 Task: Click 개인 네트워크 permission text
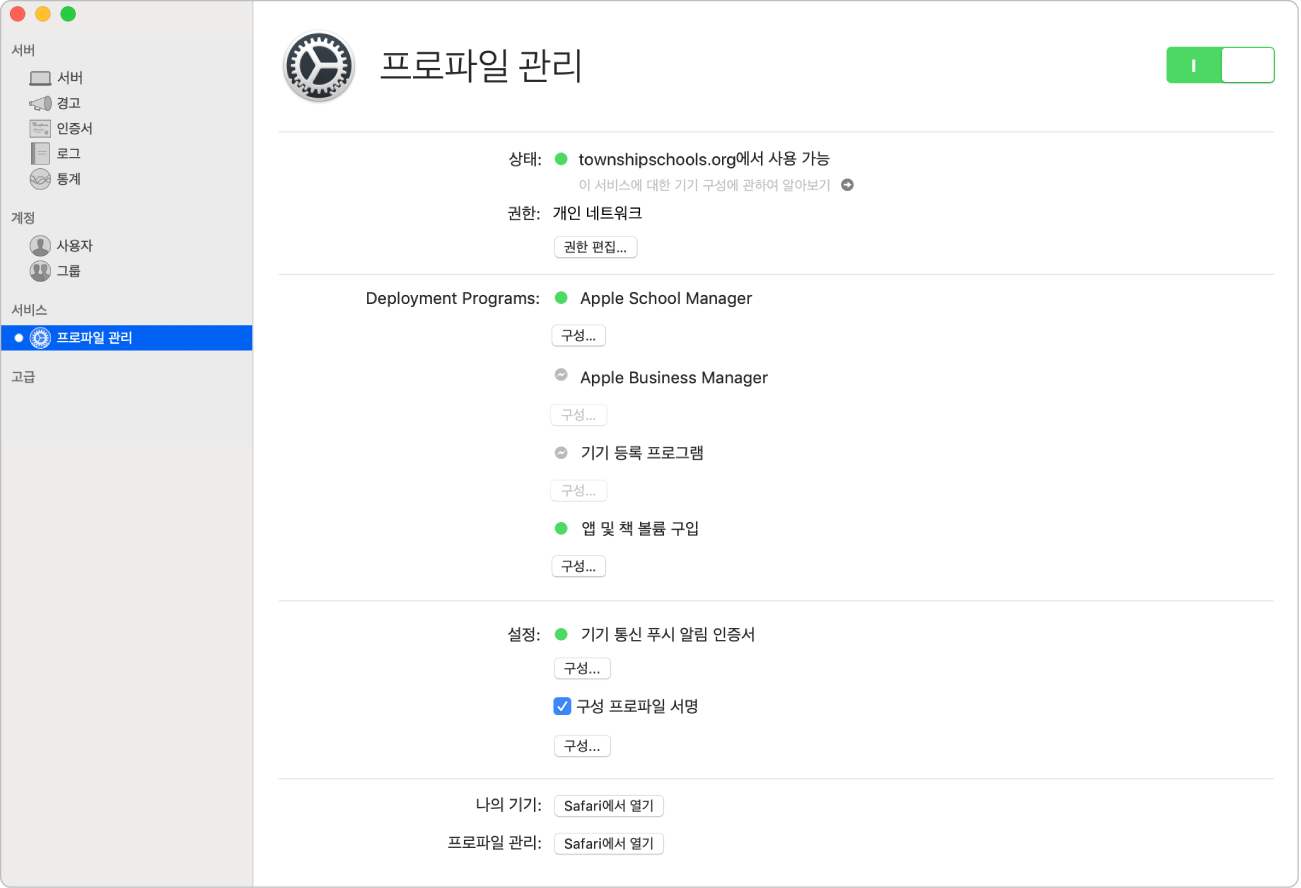pyautogui.click(x=597, y=213)
